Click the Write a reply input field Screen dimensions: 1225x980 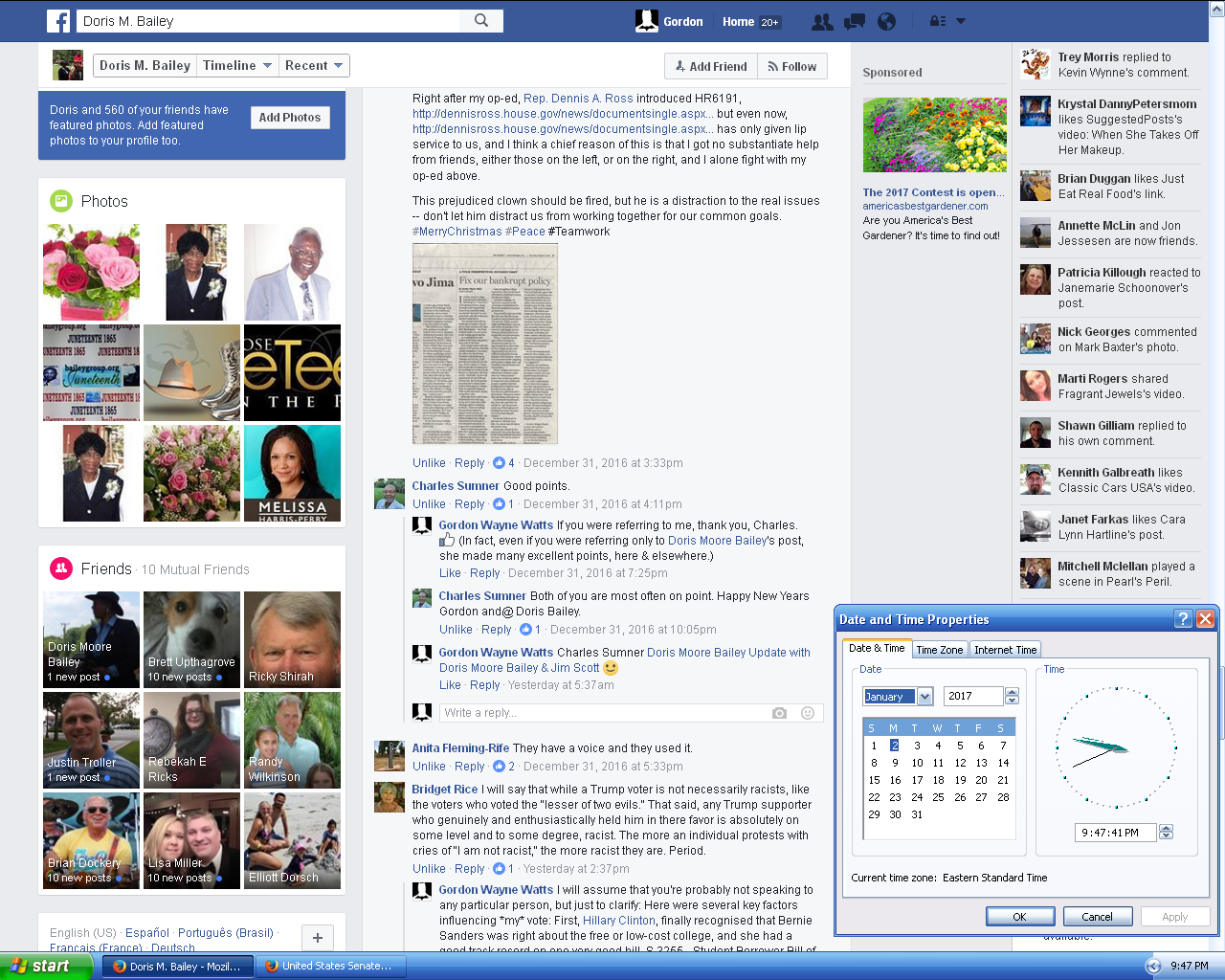click(603, 713)
